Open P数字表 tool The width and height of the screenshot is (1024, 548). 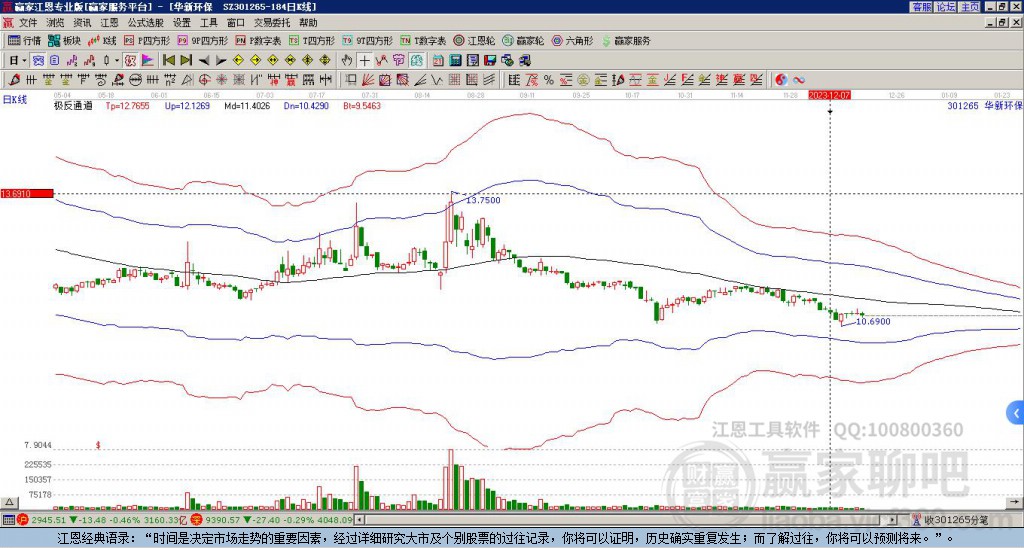[x=258, y=40]
